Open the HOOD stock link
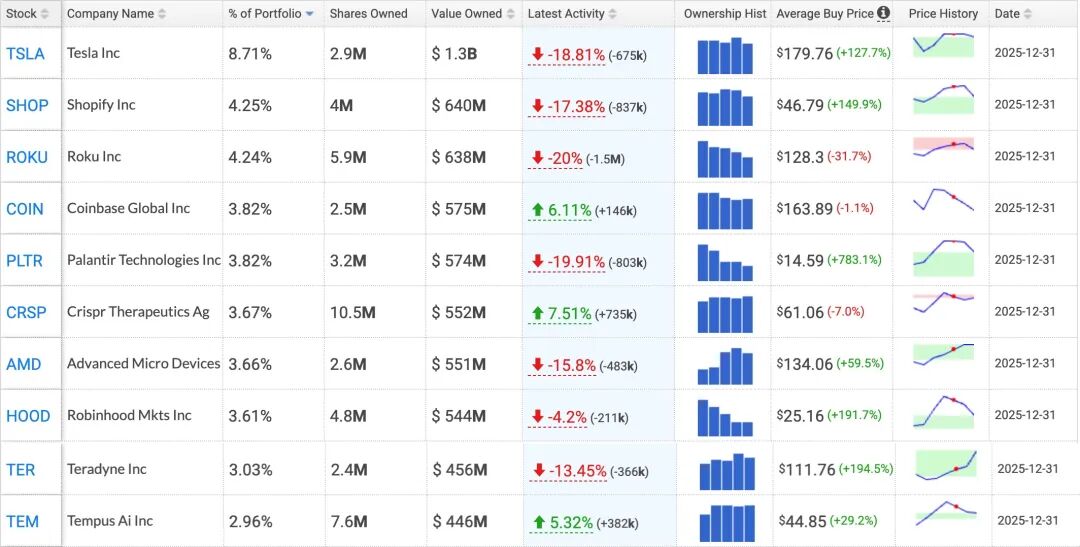Viewport: 1080px width, 547px height. click(x=28, y=416)
